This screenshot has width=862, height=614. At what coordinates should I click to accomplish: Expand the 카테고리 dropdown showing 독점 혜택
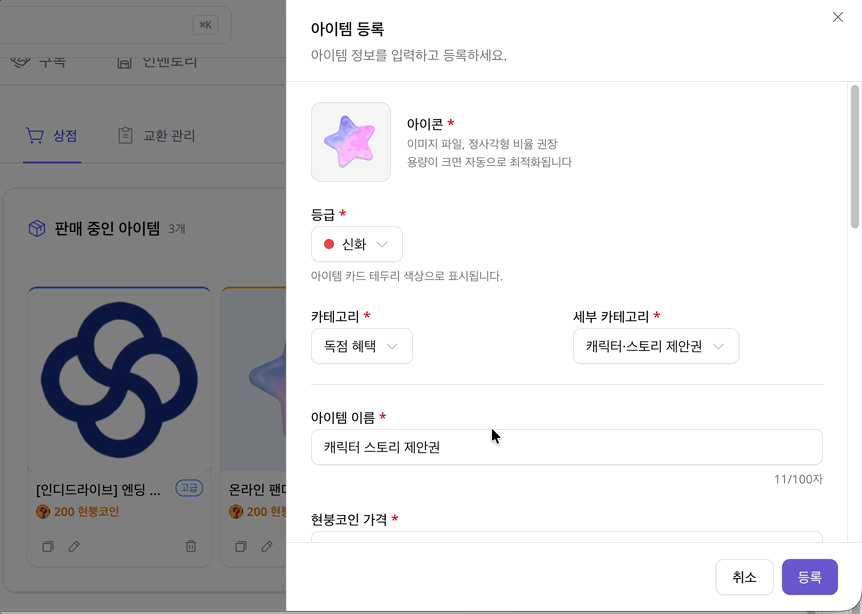pyautogui.click(x=362, y=346)
